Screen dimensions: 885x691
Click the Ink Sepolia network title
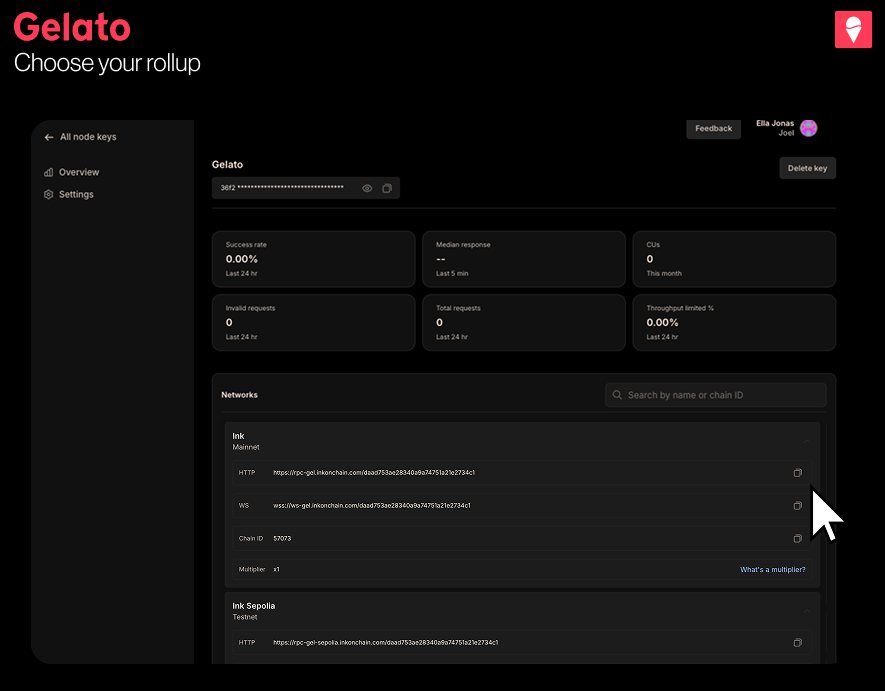click(254, 606)
